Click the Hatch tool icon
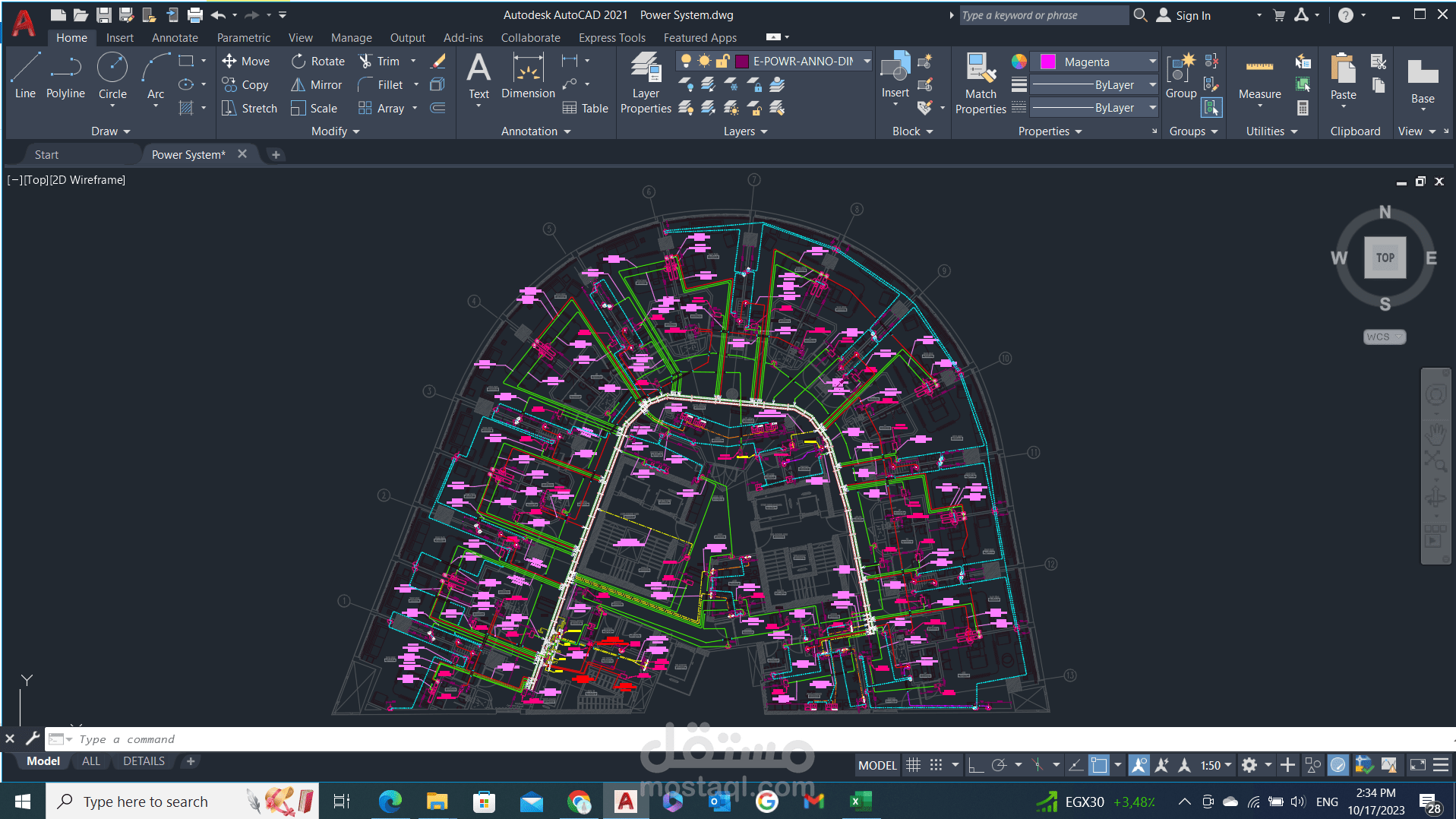Viewport: 1456px width, 819px height. click(x=186, y=109)
